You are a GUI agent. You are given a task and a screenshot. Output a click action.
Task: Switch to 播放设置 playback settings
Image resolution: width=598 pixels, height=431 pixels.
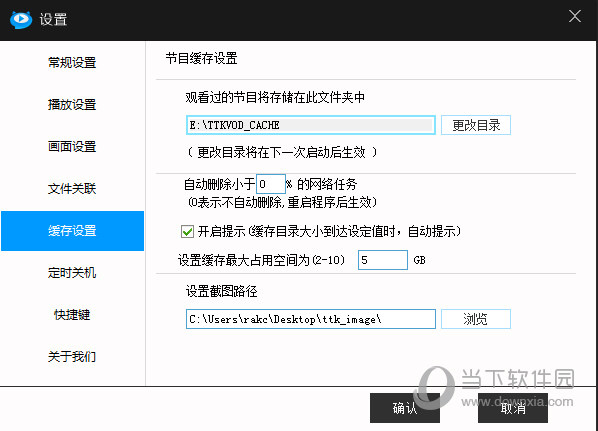[x=72, y=105]
